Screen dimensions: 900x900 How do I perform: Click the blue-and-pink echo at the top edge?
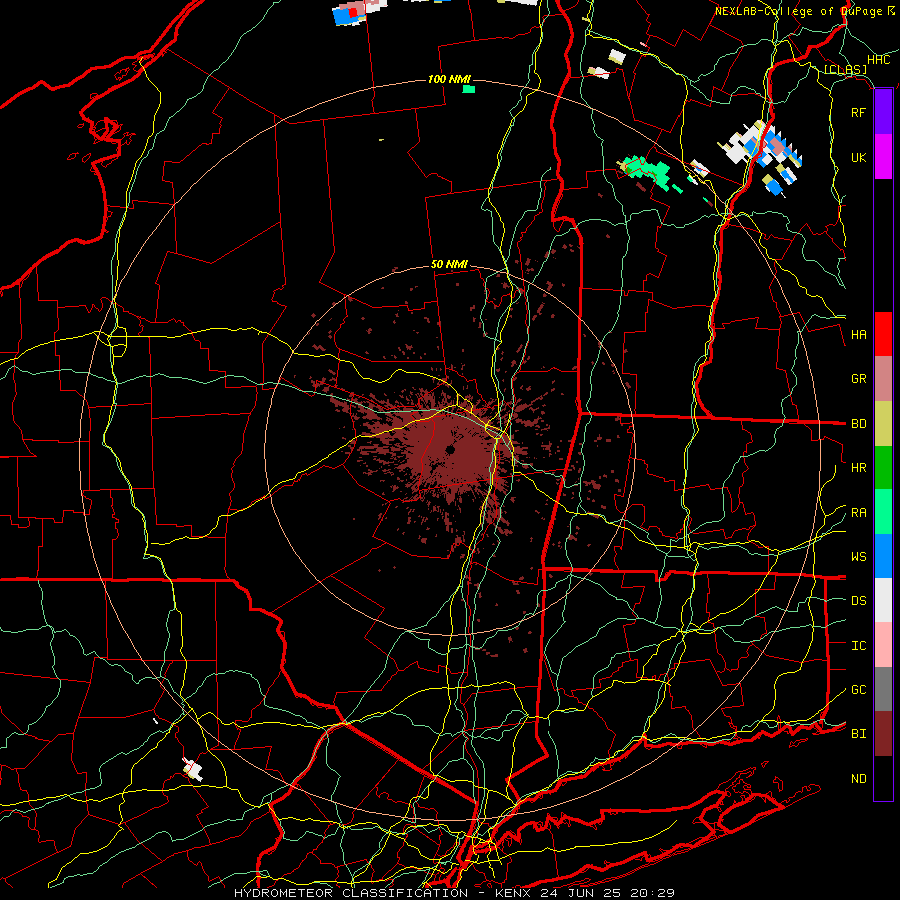359,11
